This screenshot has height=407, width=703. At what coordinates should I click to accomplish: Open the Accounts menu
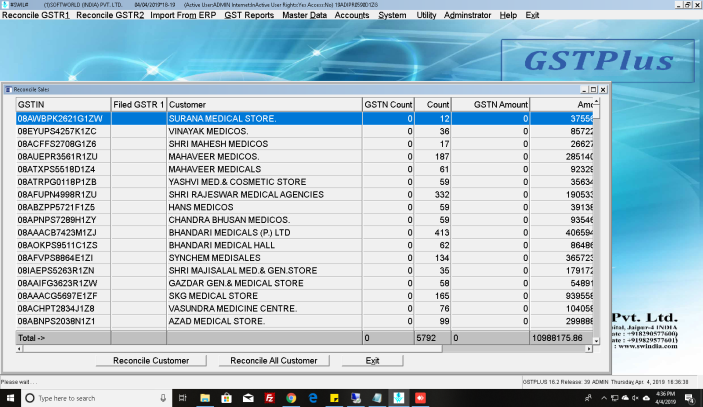(x=352, y=15)
